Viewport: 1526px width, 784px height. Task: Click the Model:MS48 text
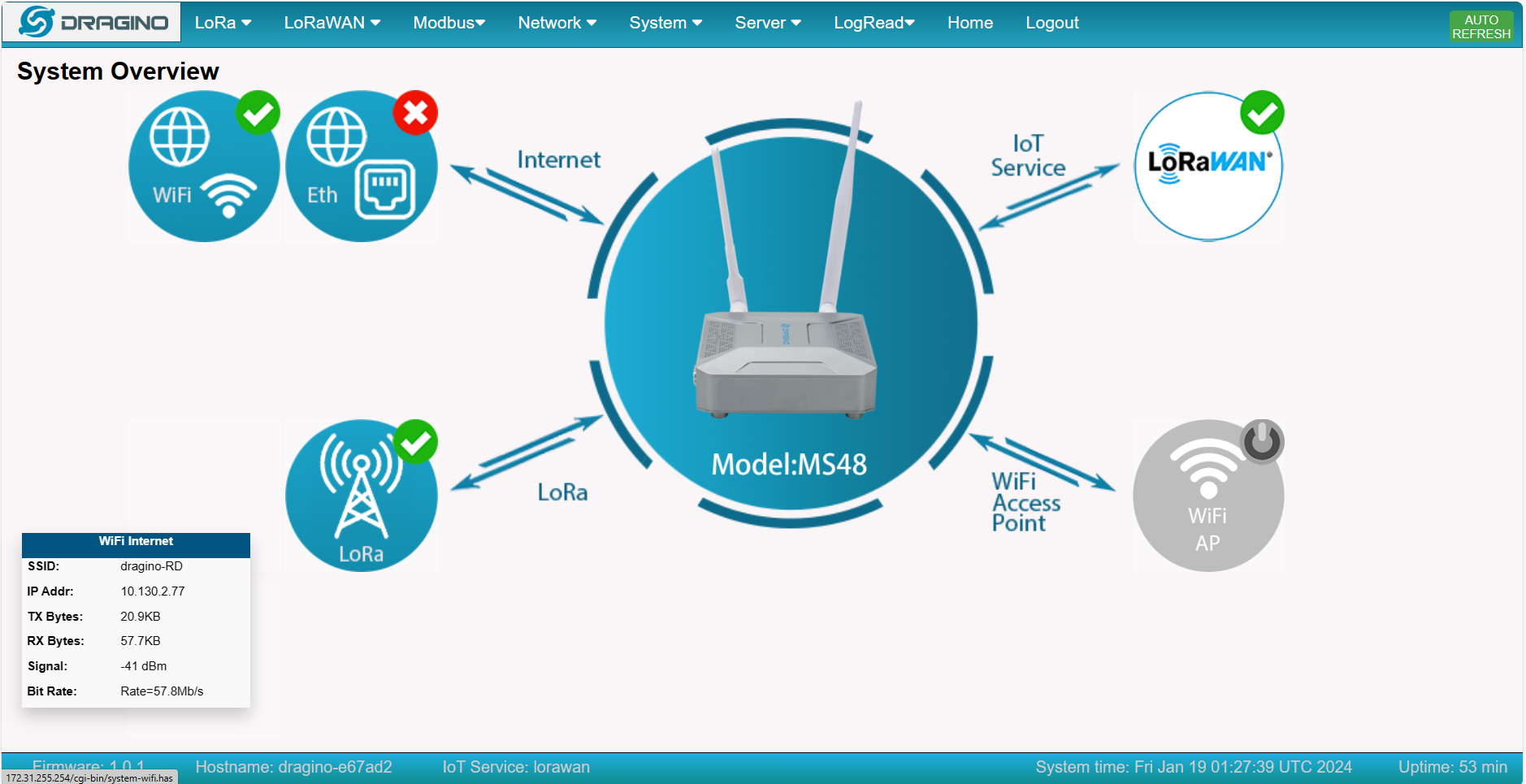coord(789,464)
